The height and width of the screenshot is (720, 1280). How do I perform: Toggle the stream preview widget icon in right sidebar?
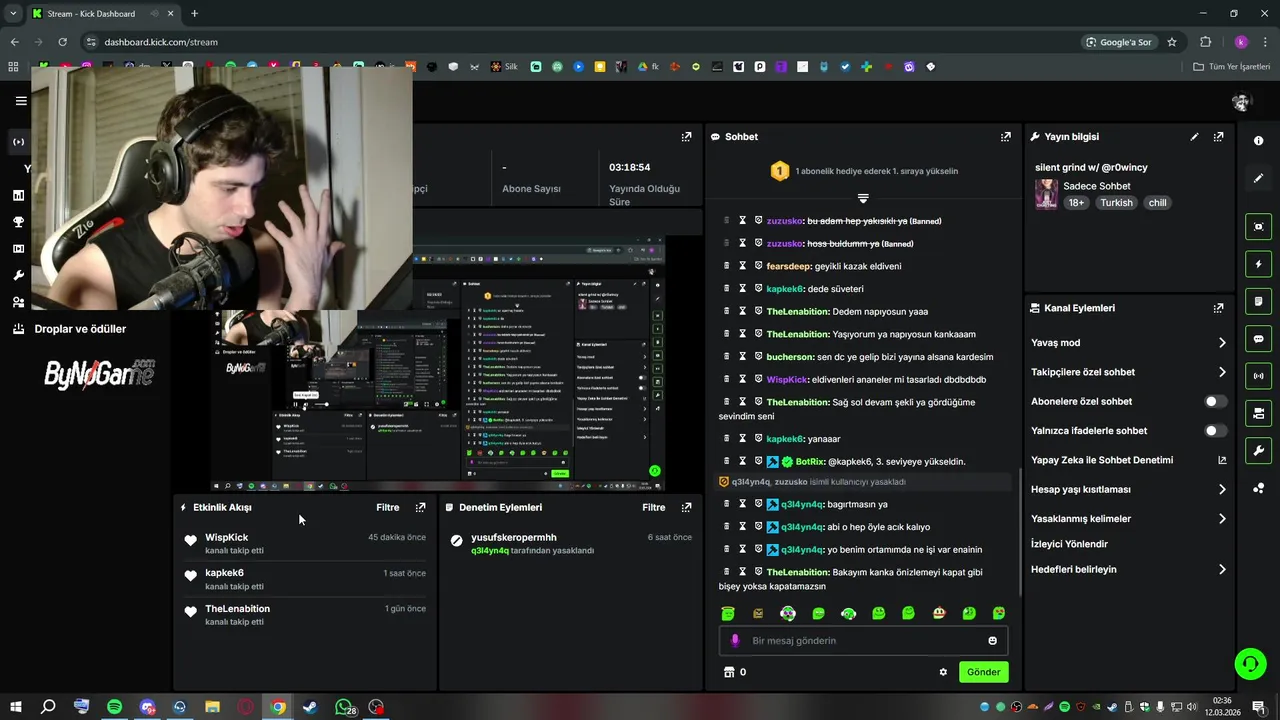(1258, 227)
